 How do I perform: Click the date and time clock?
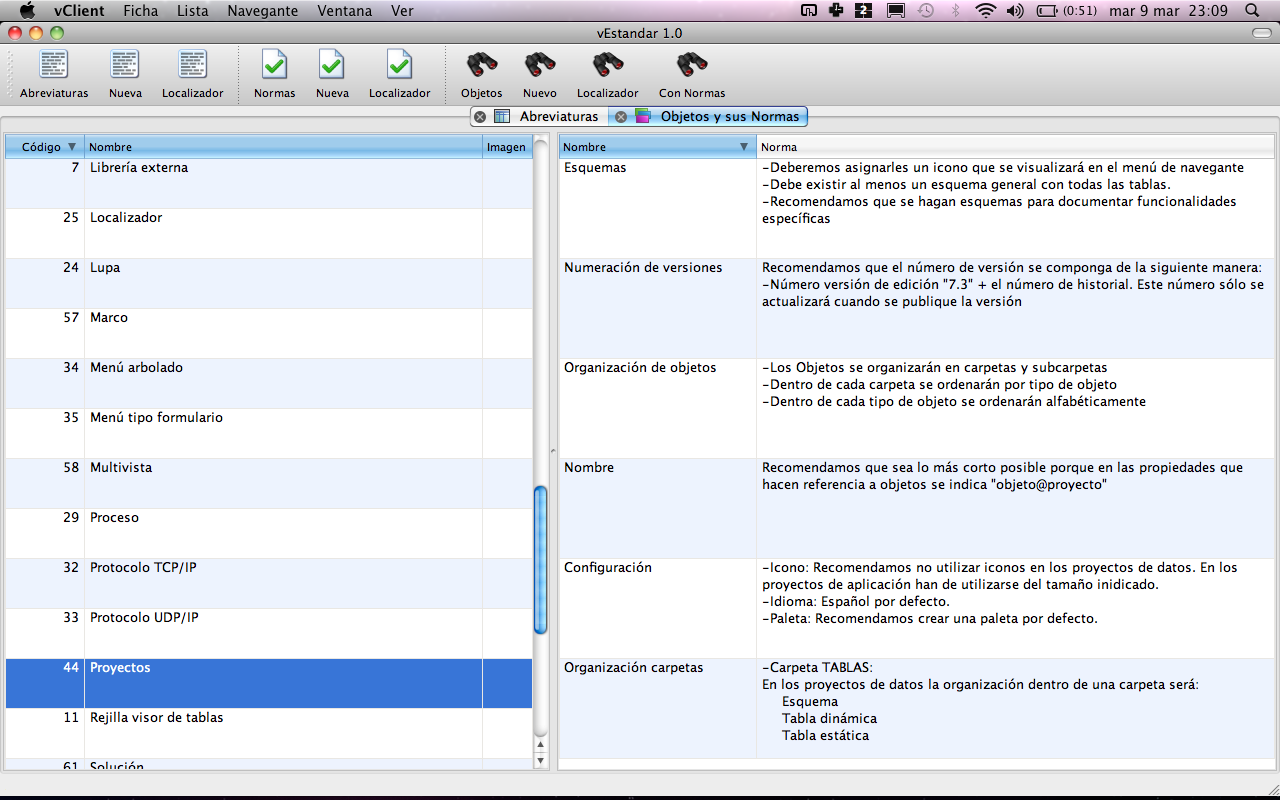[x=1168, y=11]
